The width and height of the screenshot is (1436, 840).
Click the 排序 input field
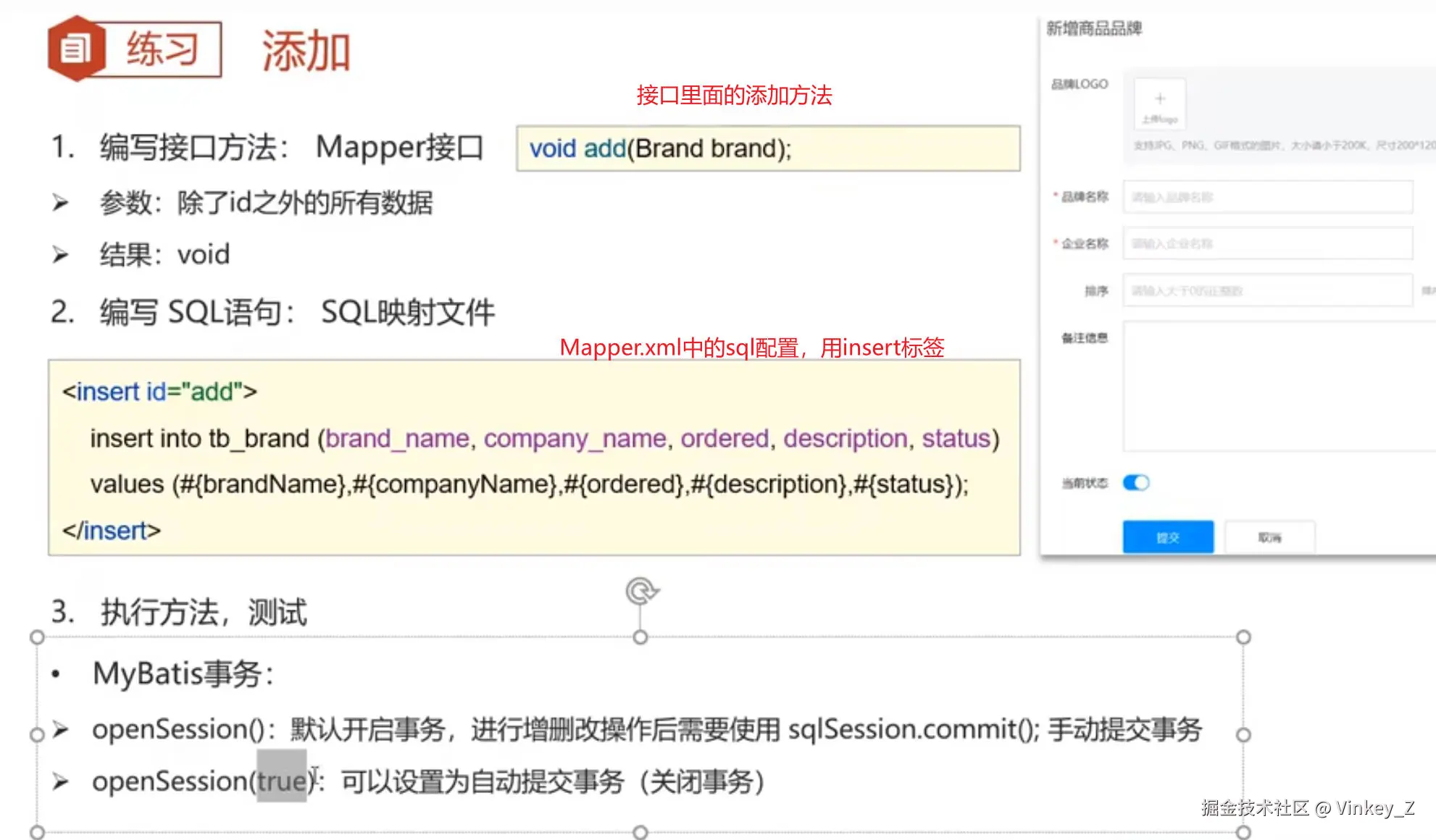[x=1268, y=290]
